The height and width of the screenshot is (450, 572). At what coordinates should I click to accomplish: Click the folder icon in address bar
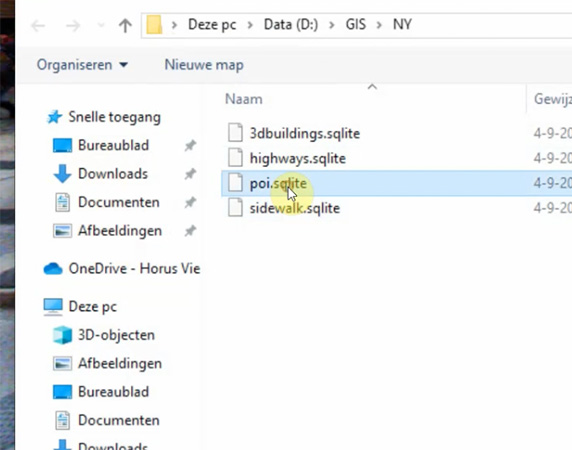coord(154,25)
